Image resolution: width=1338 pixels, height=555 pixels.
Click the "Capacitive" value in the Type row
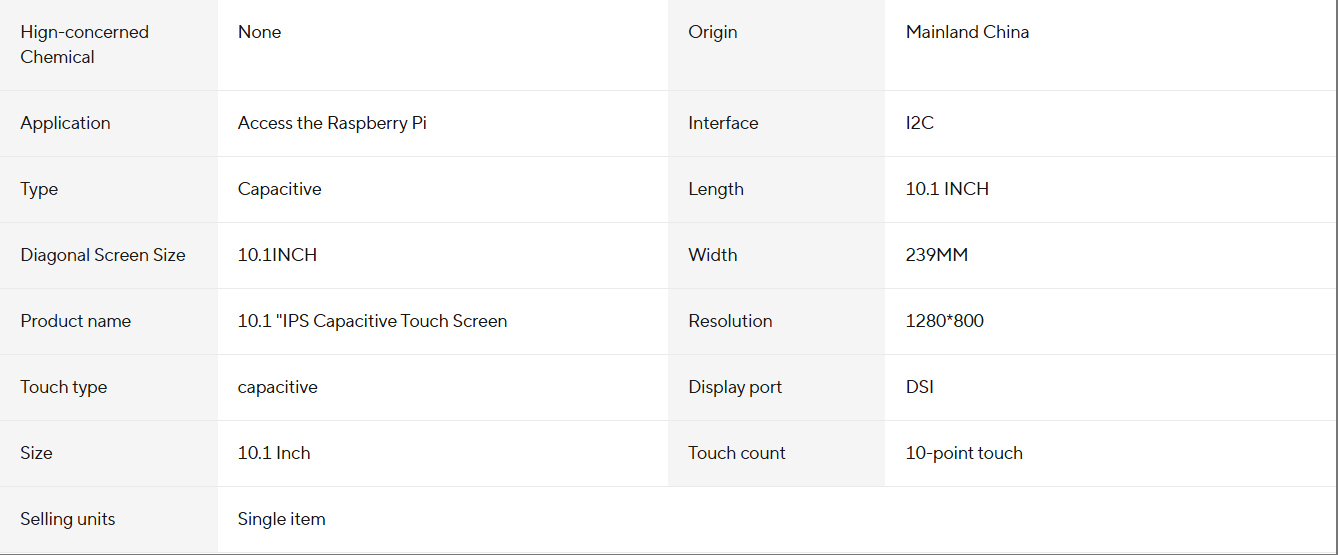279,189
